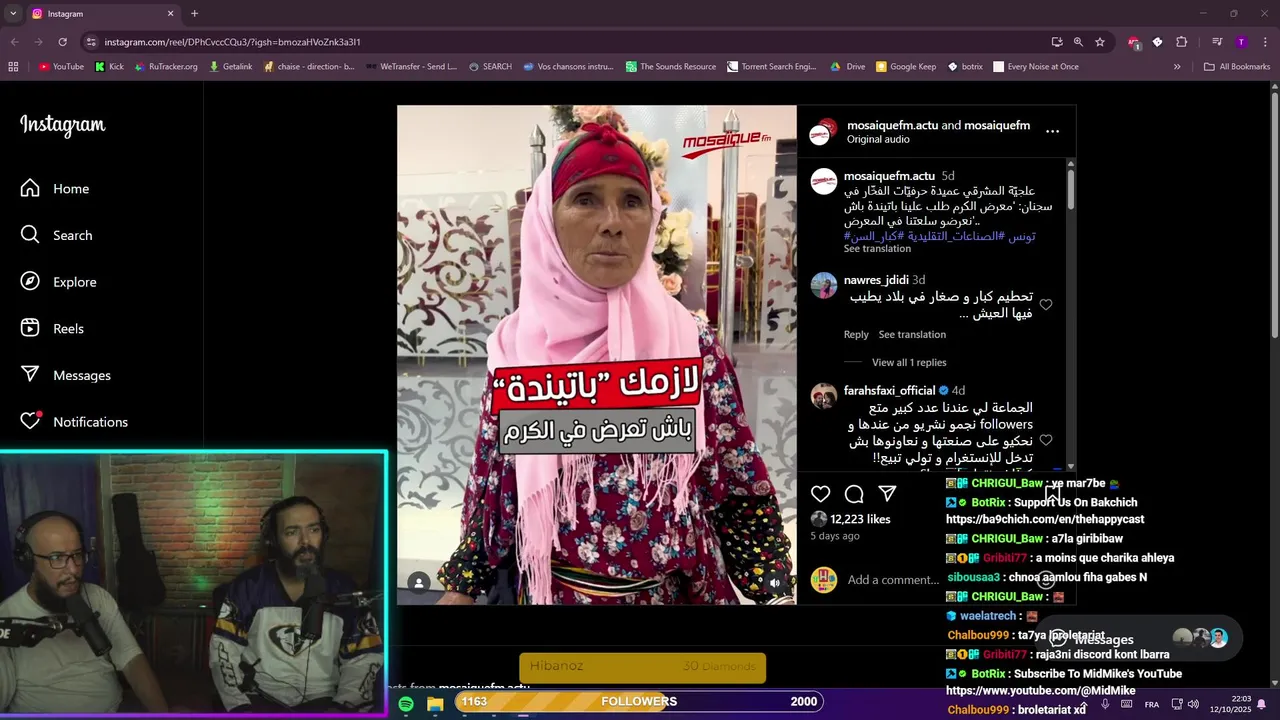Image resolution: width=1280 pixels, height=720 pixels.
Task: Open mosaiquefm.actu profile in post header
Action: pyautogui.click(x=892, y=125)
